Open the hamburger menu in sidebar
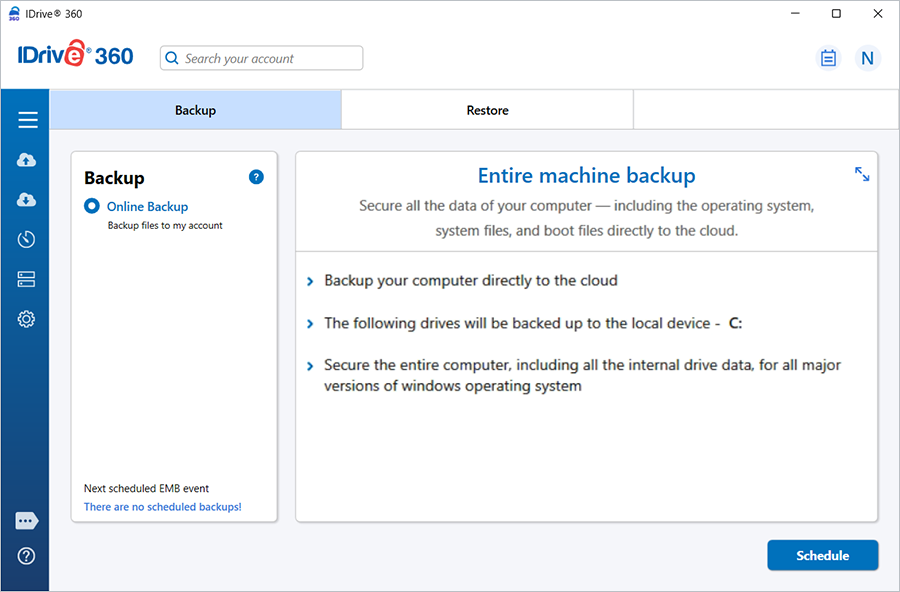The width and height of the screenshot is (900, 592). pos(27,120)
